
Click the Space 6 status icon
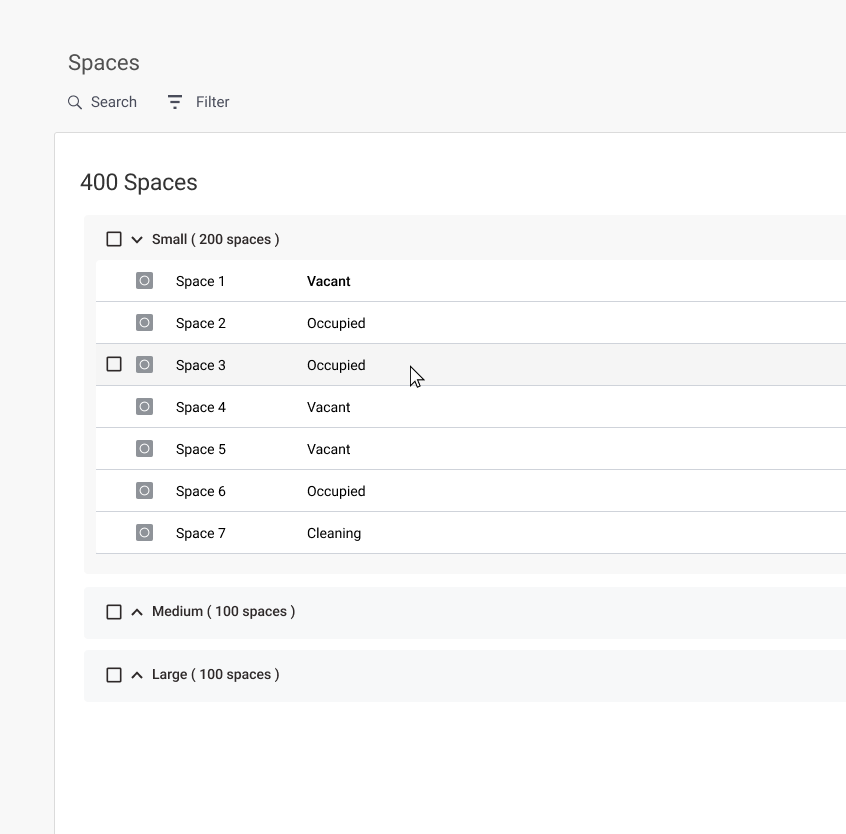point(144,490)
